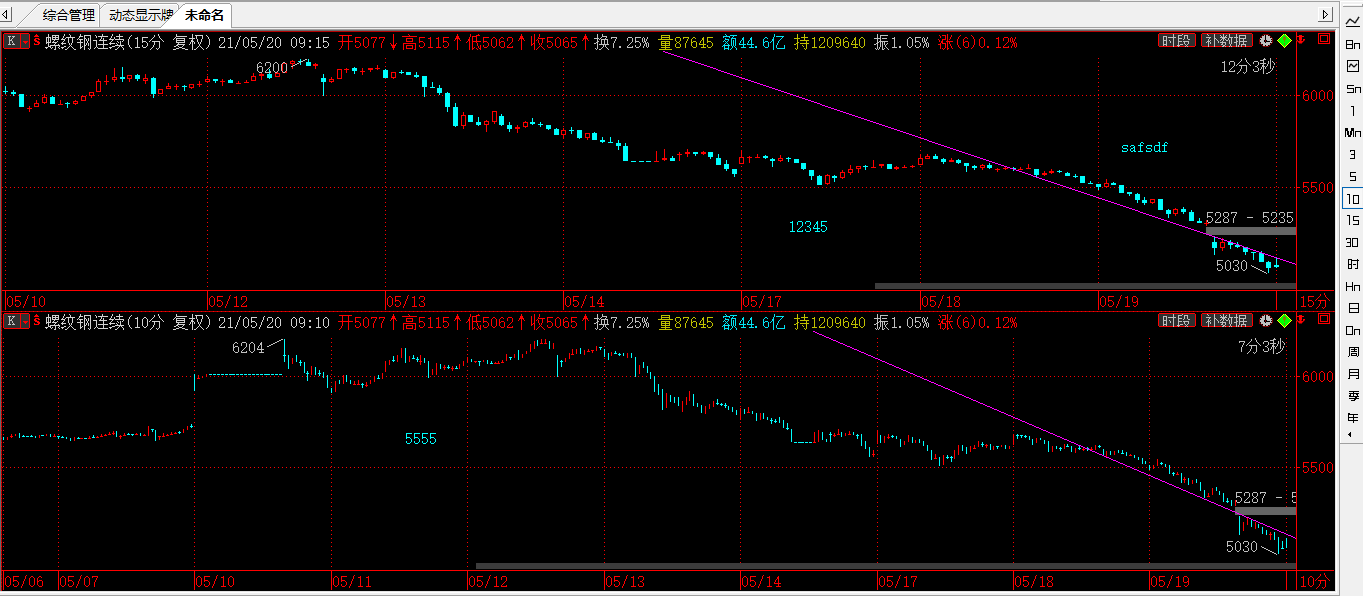Switch to 1-minute period in sidebar

[1352, 111]
